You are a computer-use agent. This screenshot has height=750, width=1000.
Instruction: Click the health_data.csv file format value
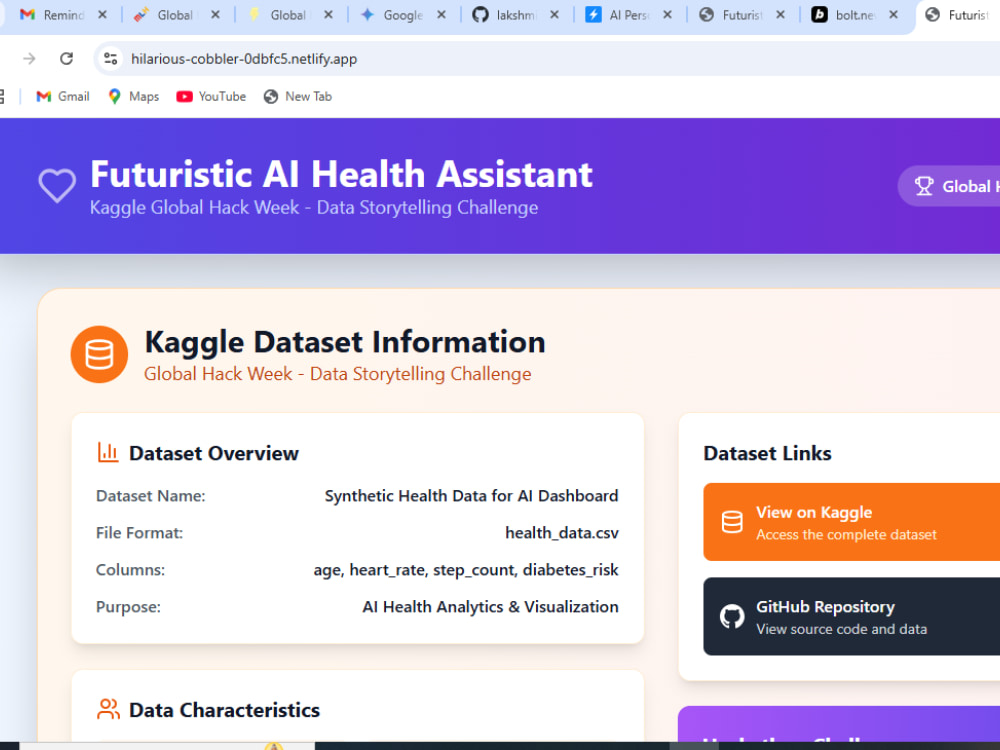pyautogui.click(x=562, y=533)
